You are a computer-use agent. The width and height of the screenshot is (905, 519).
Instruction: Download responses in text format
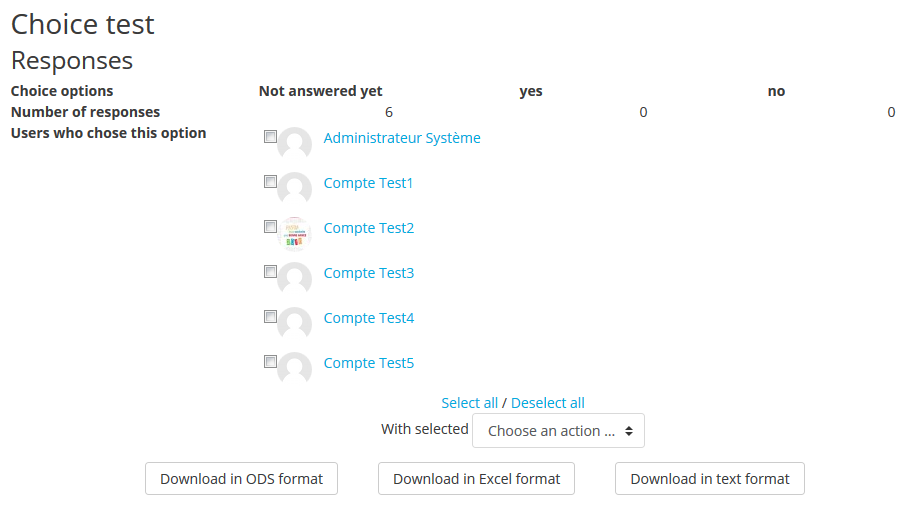[x=709, y=479]
